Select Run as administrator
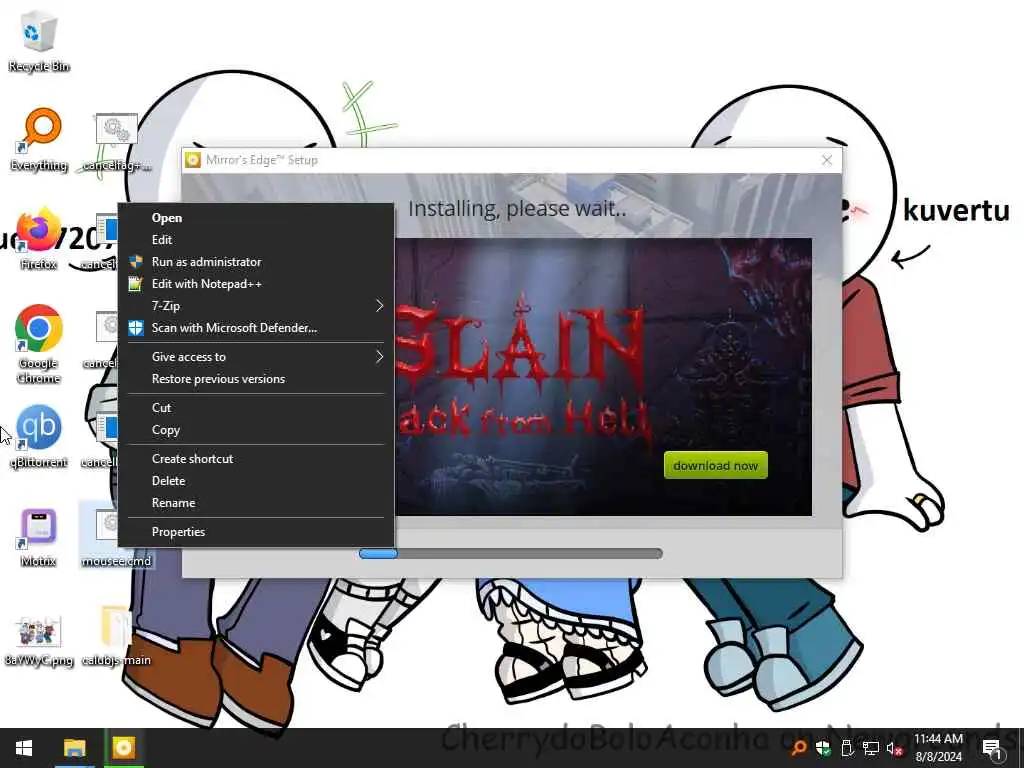Image resolution: width=1024 pixels, height=768 pixels. (256, 262)
